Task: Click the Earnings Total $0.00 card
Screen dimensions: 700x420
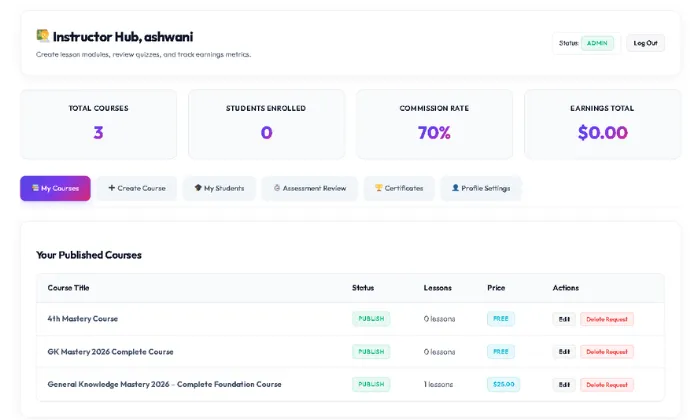Action: click(602, 124)
